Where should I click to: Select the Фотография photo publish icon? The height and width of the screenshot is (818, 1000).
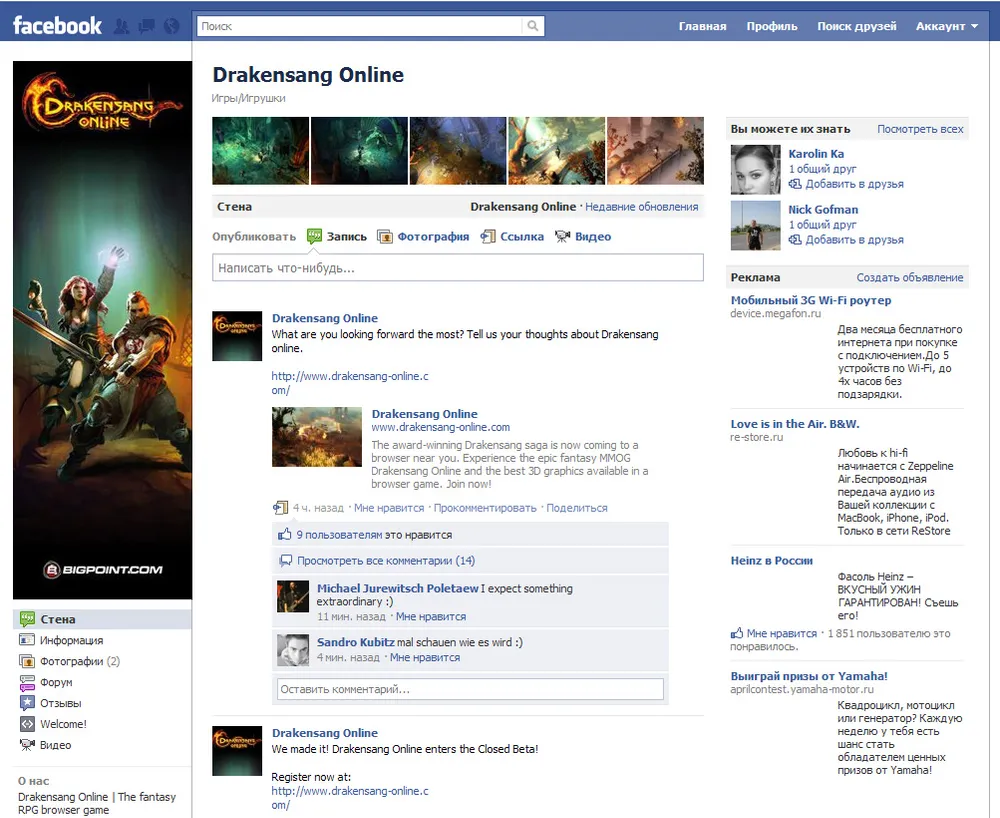click(x=385, y=237)
